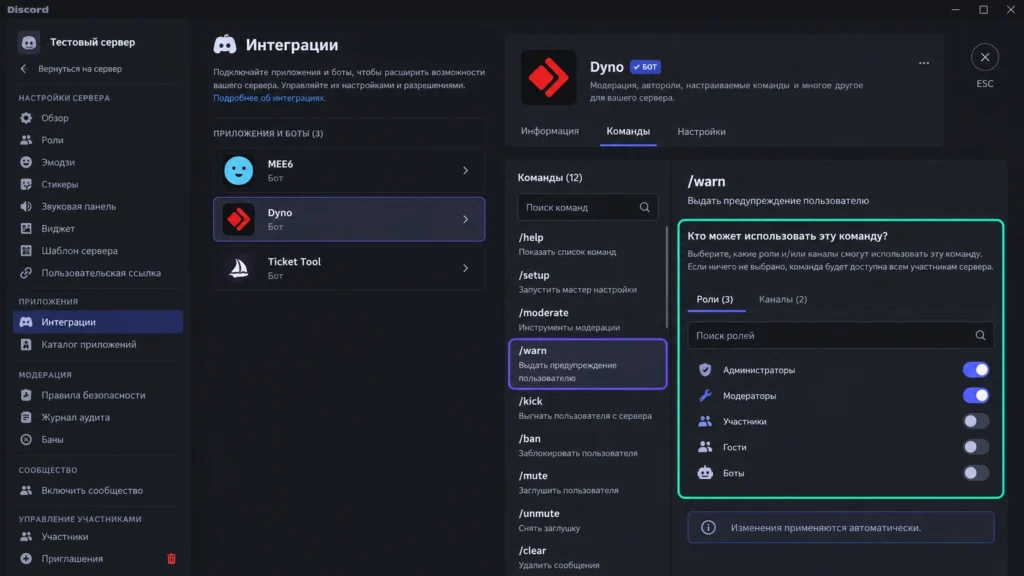Open the three-dots menu for Dyno
The height and width of the screenshot is (576, 1024).
tap(924, 63)
